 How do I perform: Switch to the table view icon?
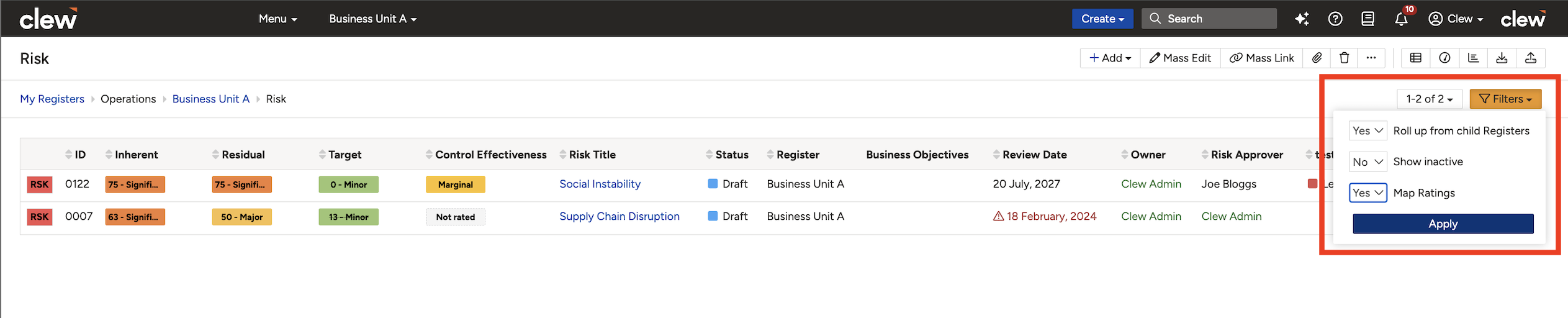[x=1415, y=58]
